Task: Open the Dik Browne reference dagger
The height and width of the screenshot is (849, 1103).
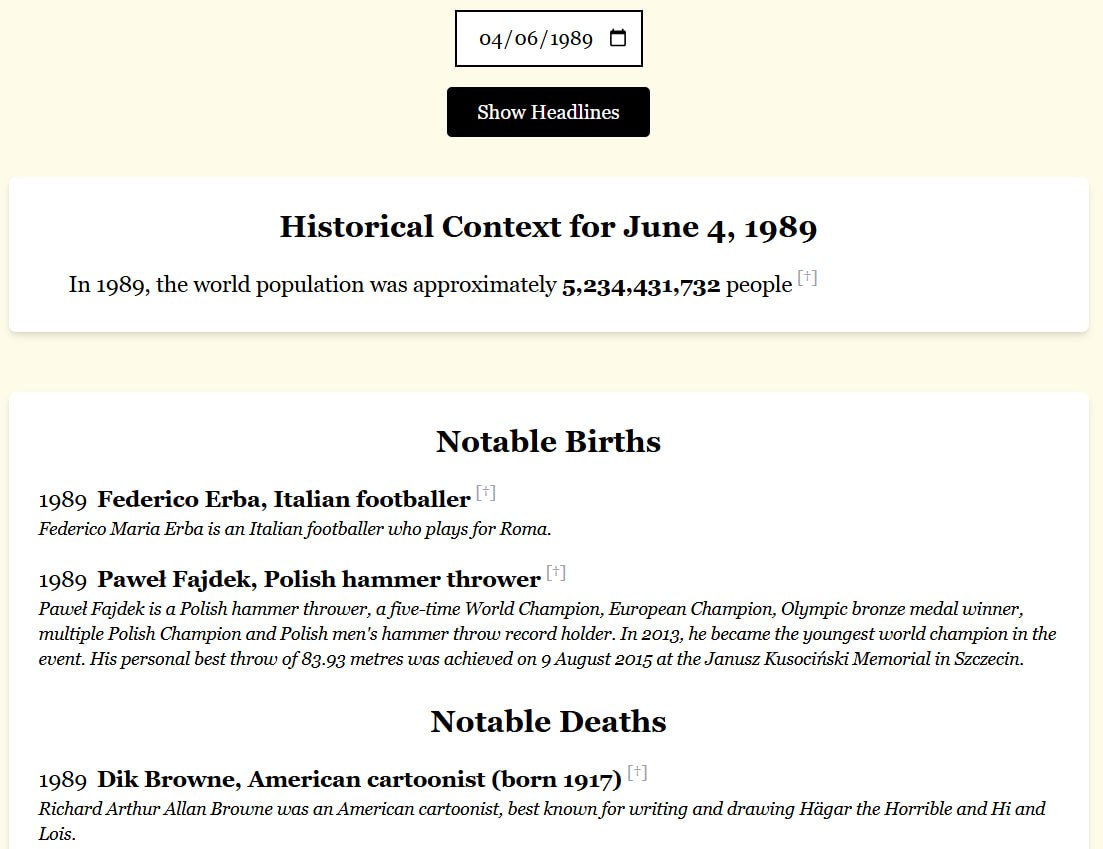Action: pyautogui.click(x=637, y=773)
